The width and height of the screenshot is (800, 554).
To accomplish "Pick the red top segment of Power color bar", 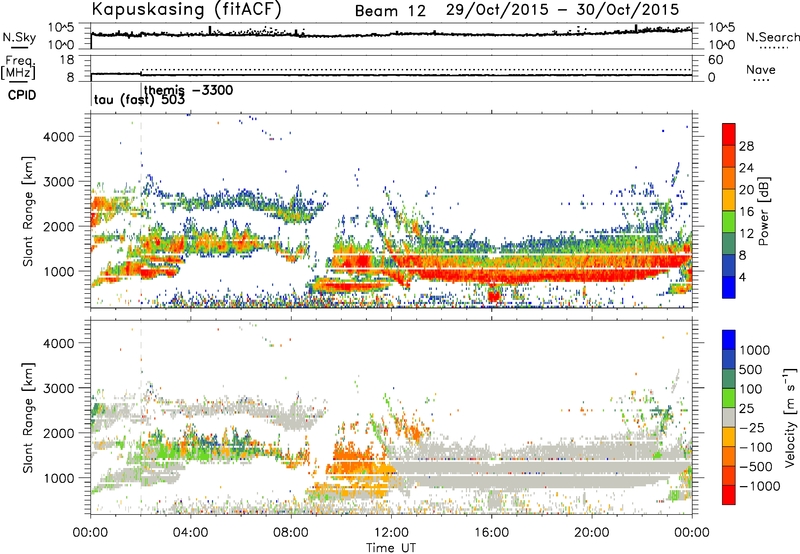I will pos(729,134).
